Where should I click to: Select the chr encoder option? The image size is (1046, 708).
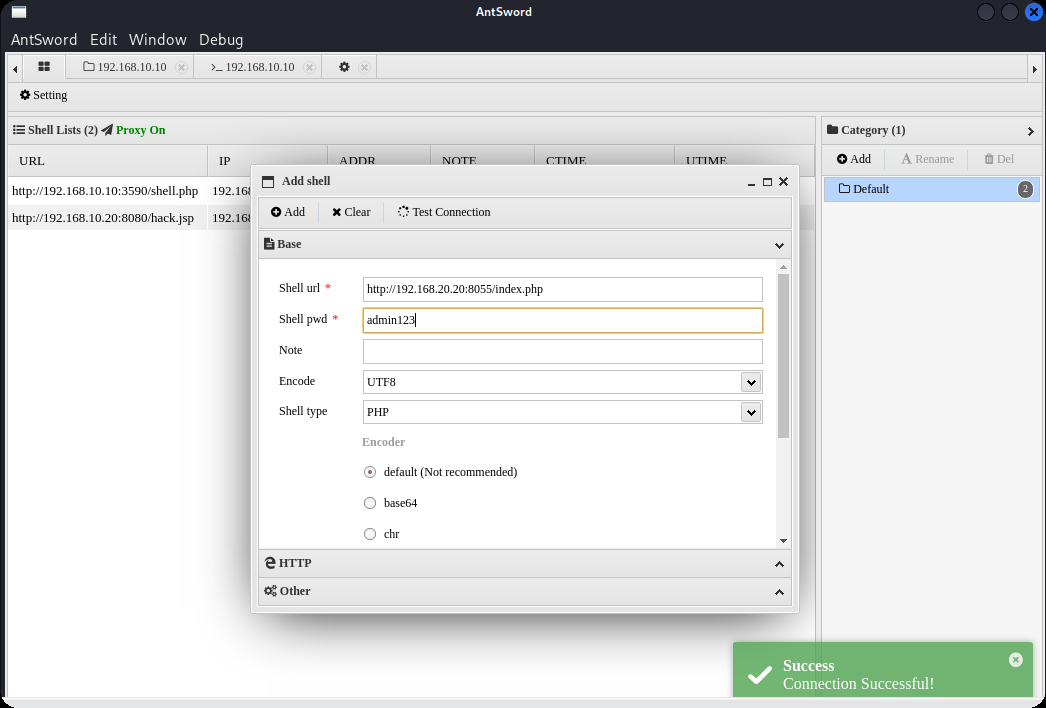tap(370, 534)
